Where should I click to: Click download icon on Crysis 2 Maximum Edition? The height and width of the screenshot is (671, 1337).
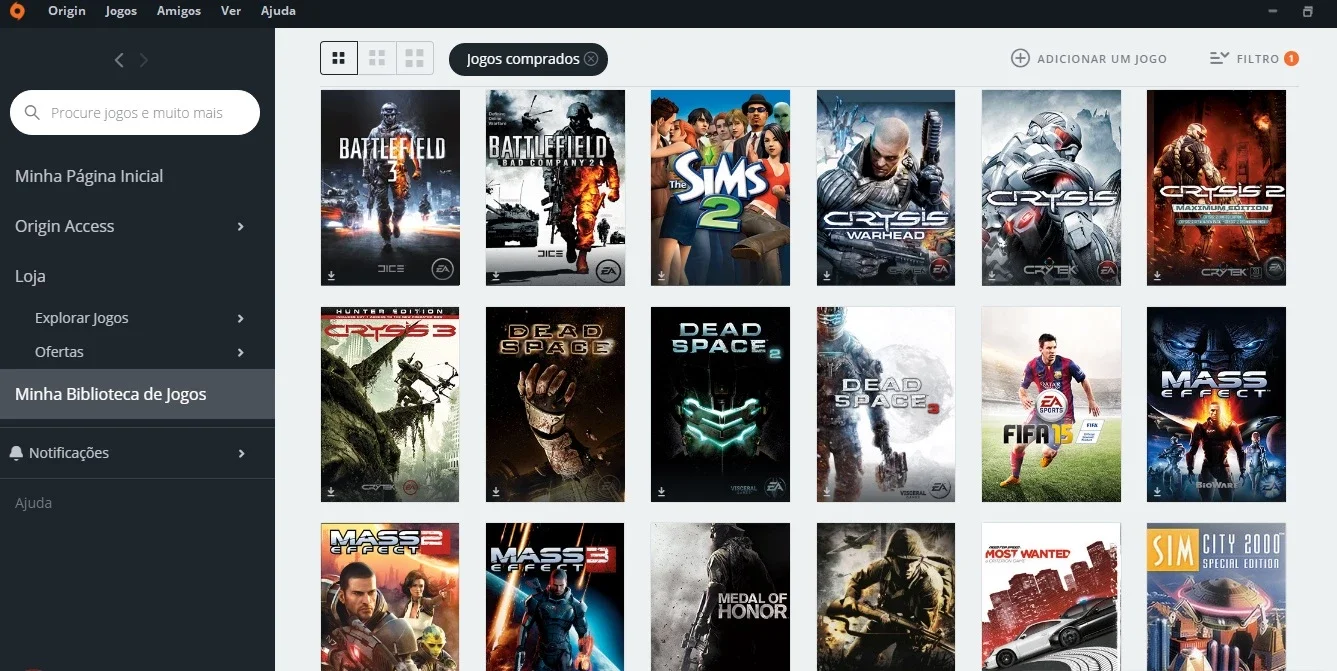tap(1157, 274)
